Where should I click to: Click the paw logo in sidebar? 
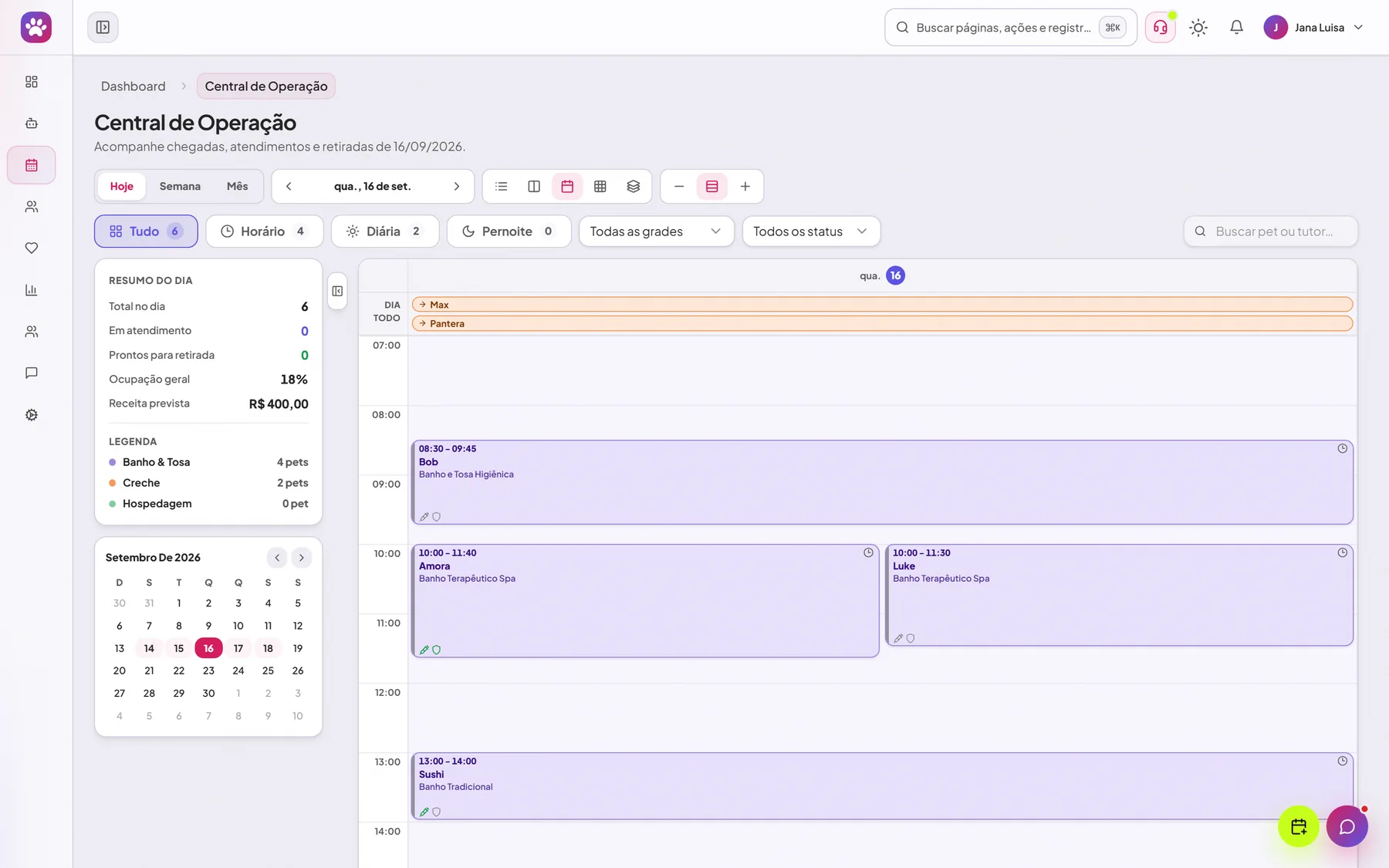click(x=36, y=28)
